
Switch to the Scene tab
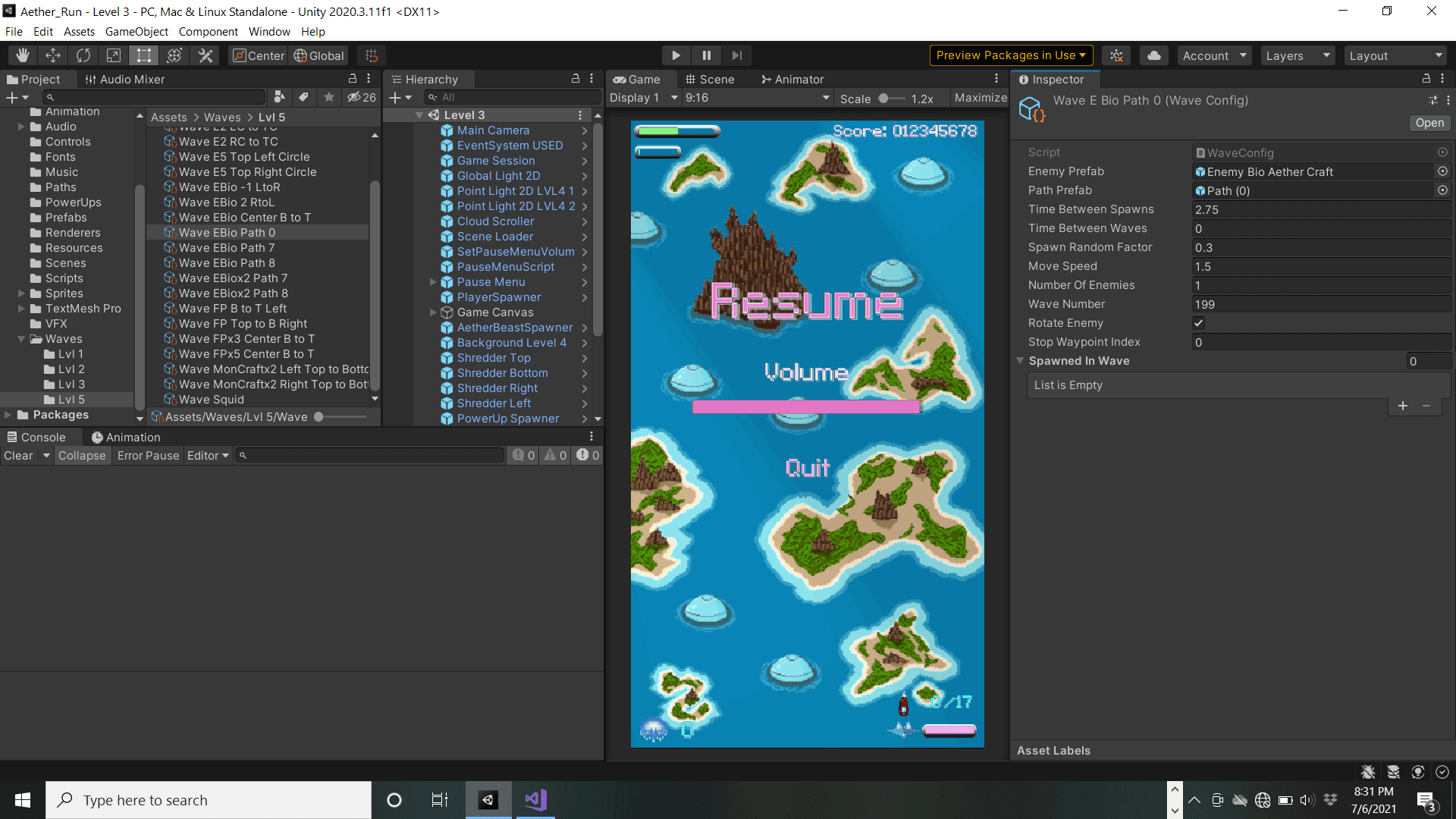[x=710, y=79]
